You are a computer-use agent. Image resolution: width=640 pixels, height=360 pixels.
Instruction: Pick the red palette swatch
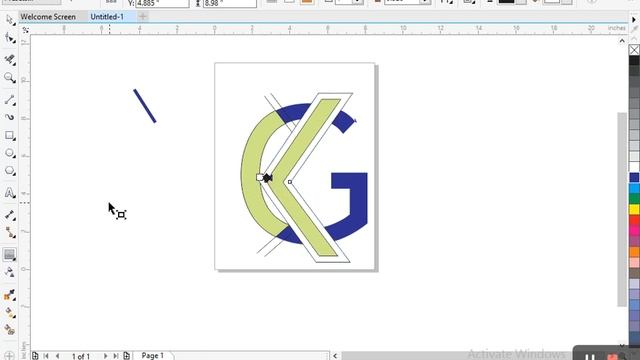pyautogui.click(x=634, y=220)
